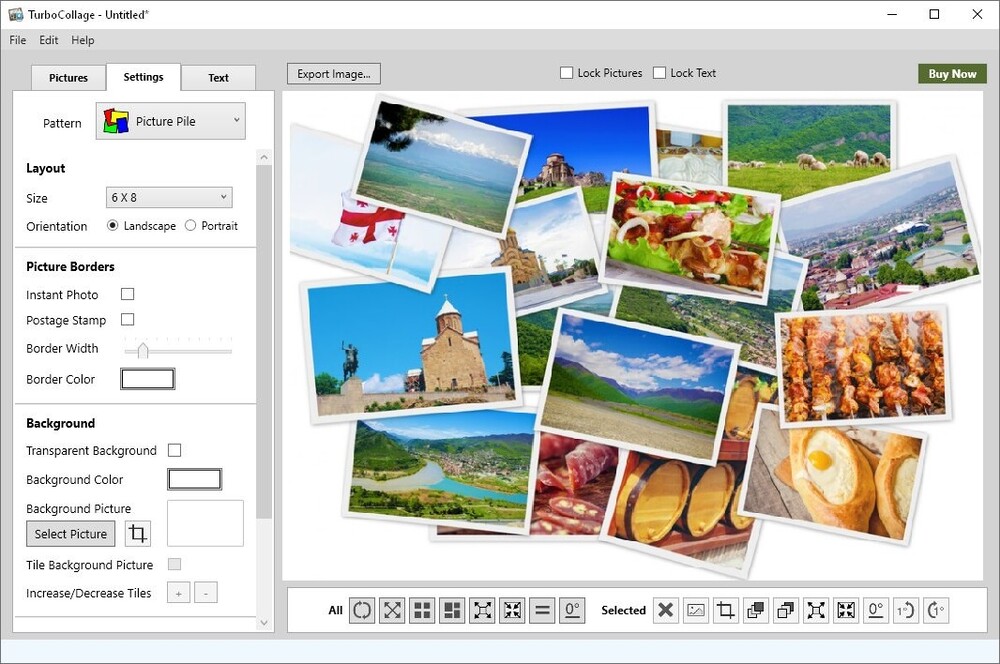Bring the selected picture to front
1000x664 pixels.
[x=756, y=610]
